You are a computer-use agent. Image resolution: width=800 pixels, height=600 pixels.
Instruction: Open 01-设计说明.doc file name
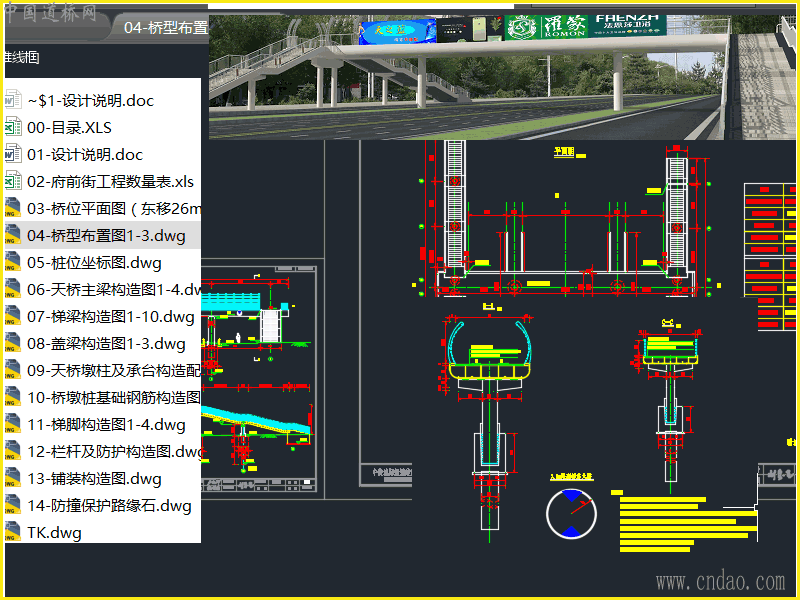(85, 155)
